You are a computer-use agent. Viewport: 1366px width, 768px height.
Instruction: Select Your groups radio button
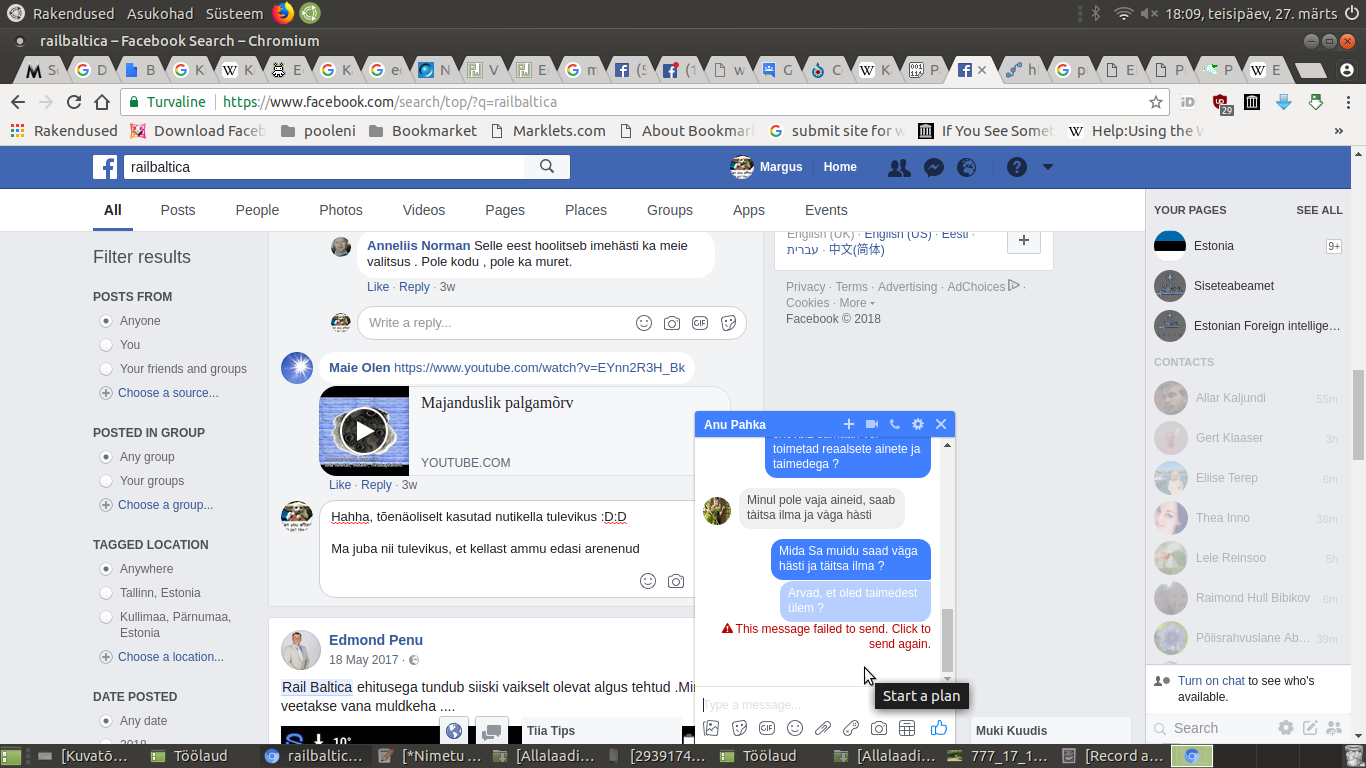coord(106,481)
